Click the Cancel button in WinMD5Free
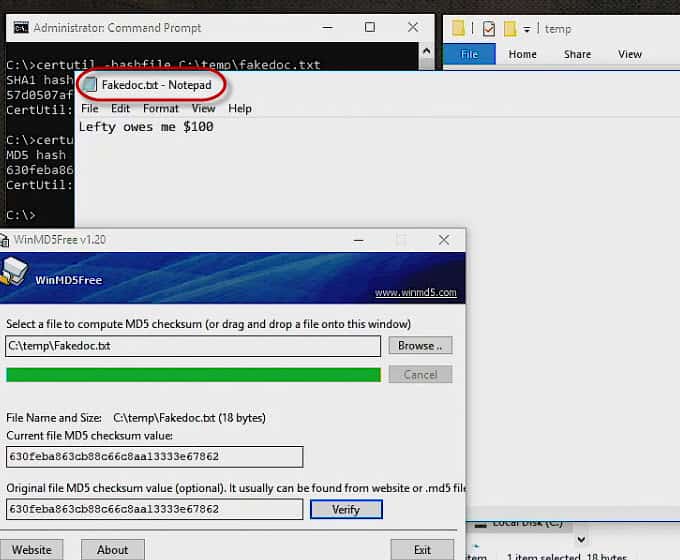680x560 pixels. click(x=420, y=374)
